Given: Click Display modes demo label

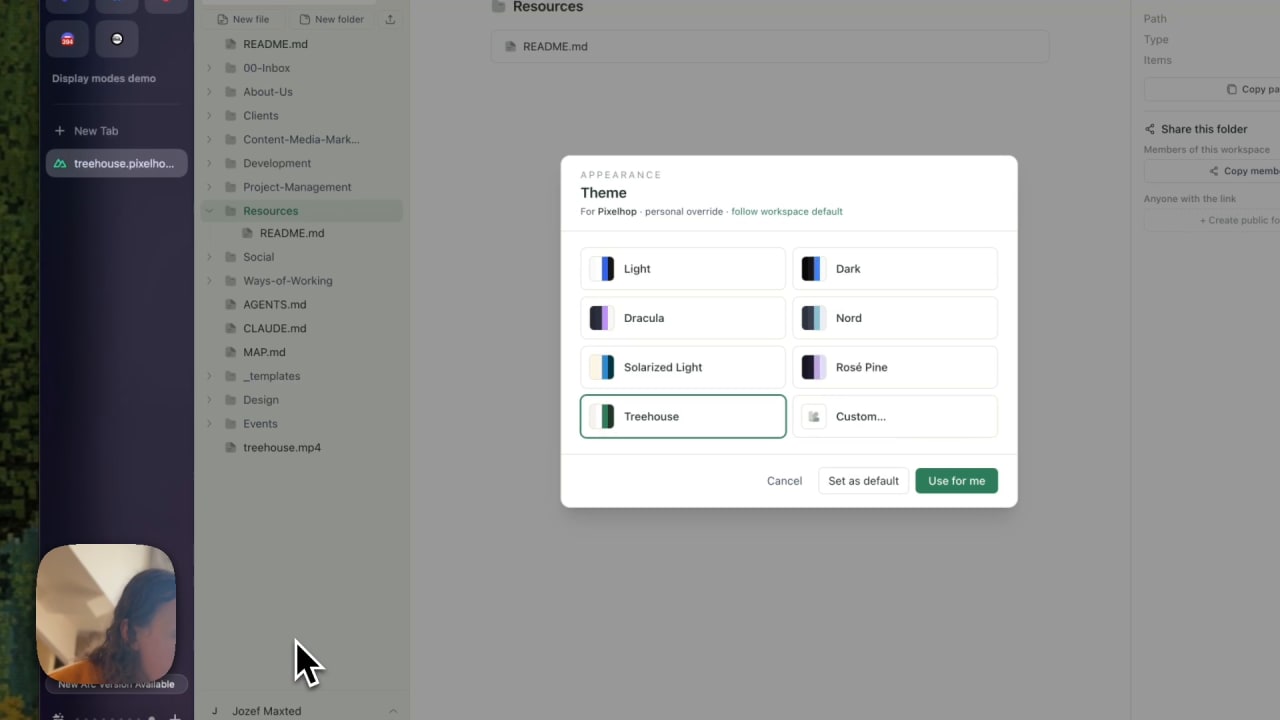Looking at the screenshot, I should pyautogui.click(x=104, y=79).
